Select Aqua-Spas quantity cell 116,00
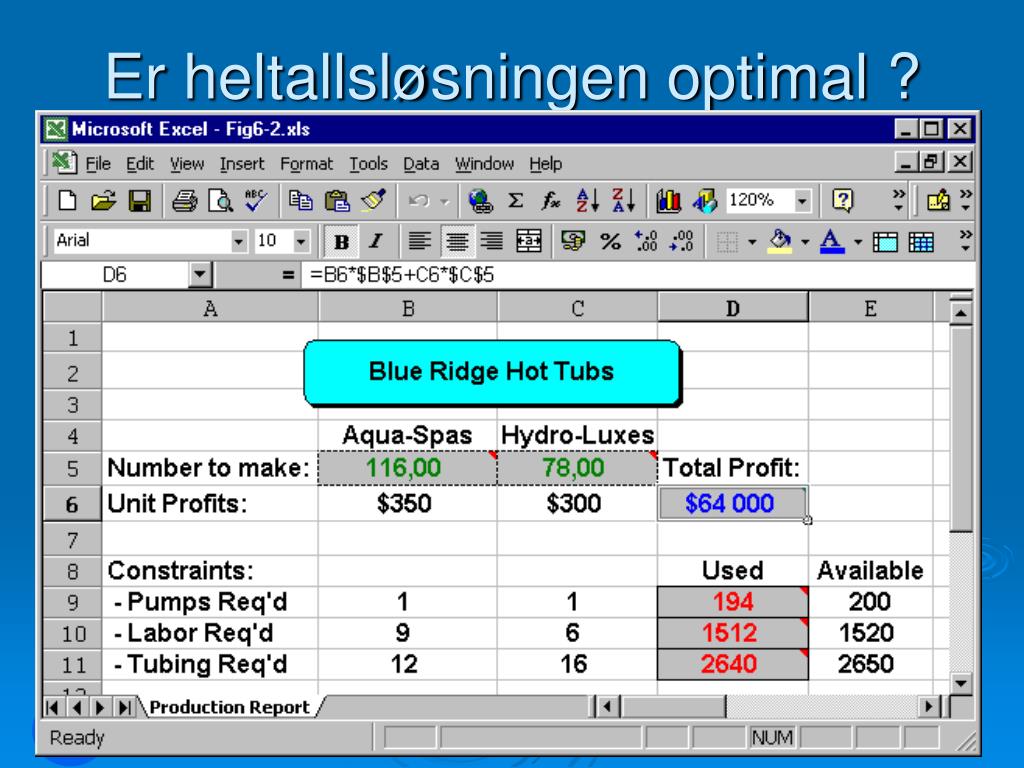Viewport: 1024px width, 768px height. 408,468
